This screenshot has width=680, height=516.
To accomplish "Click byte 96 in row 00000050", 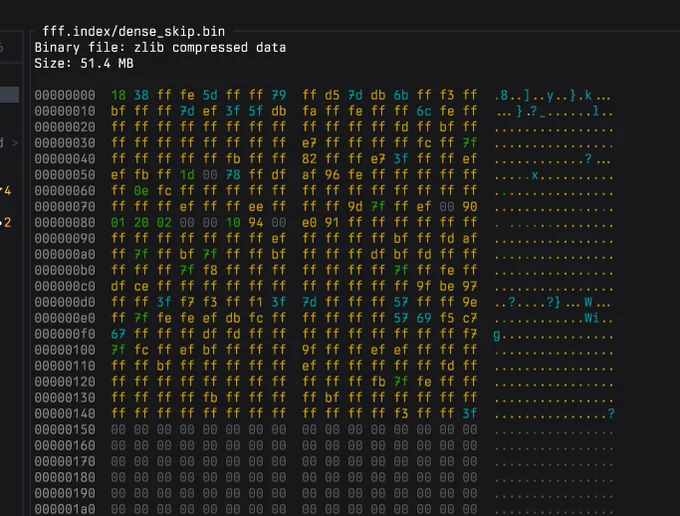I will [332, 175].
